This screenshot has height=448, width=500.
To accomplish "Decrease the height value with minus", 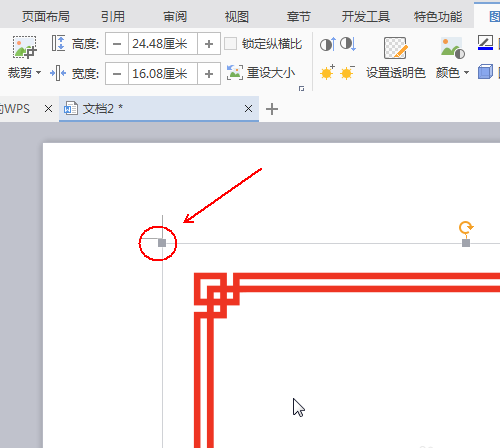I will 117,44.
